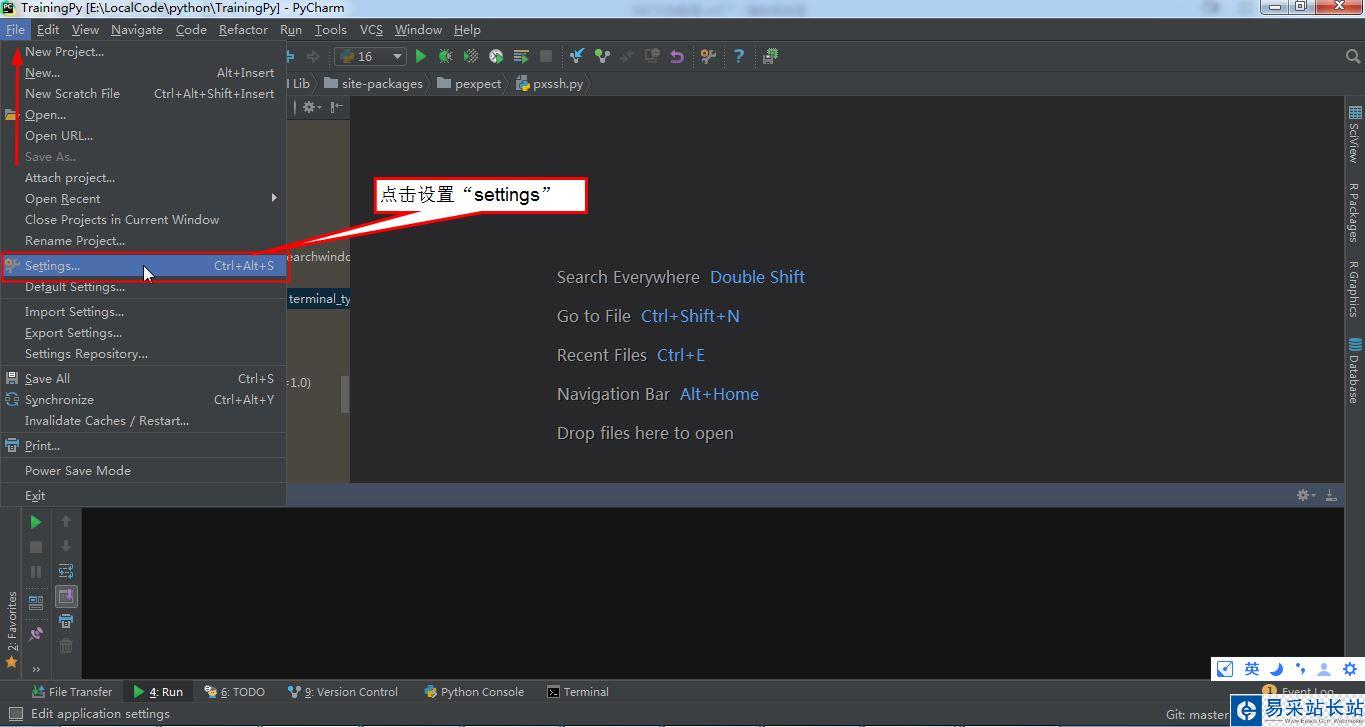Start the profiler from the toolbar
Viewport: 1365px width, 727px height.
tap(496, 56)
